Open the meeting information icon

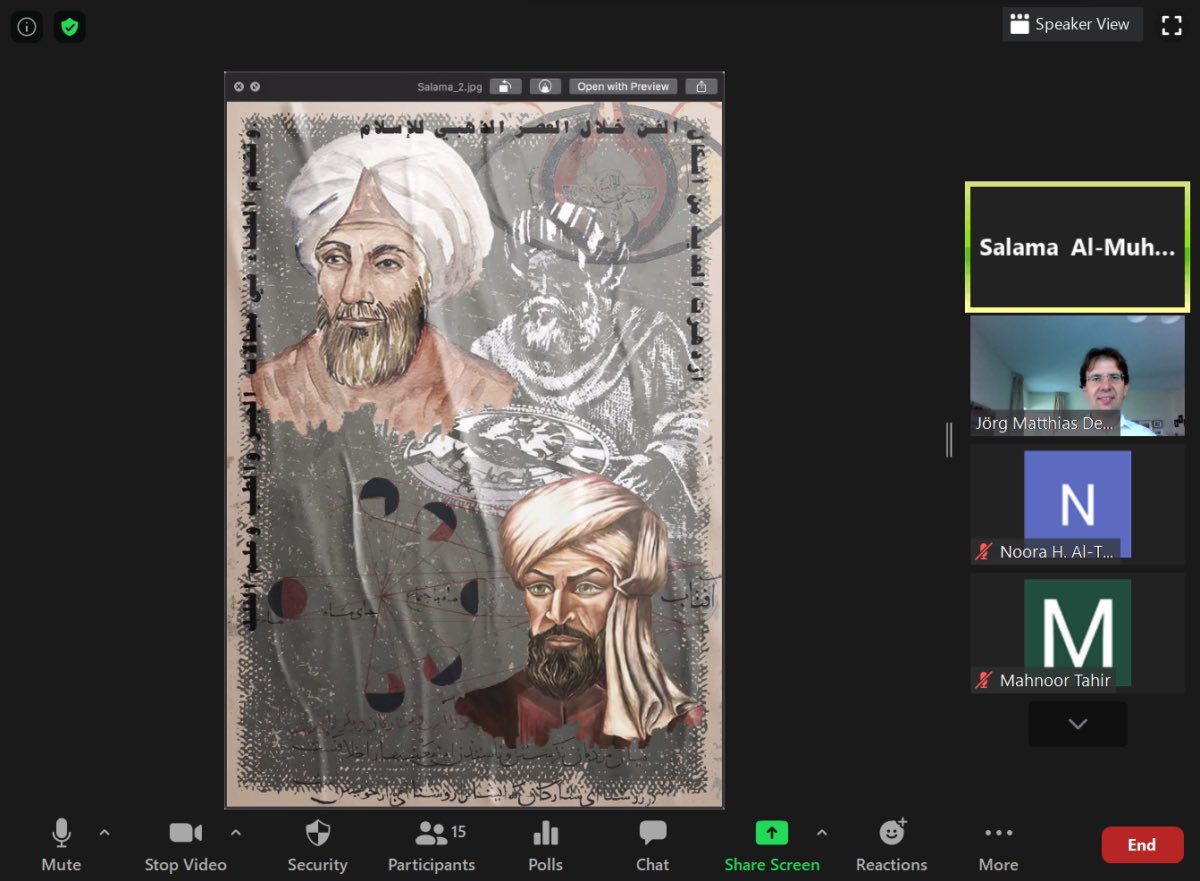26,27
